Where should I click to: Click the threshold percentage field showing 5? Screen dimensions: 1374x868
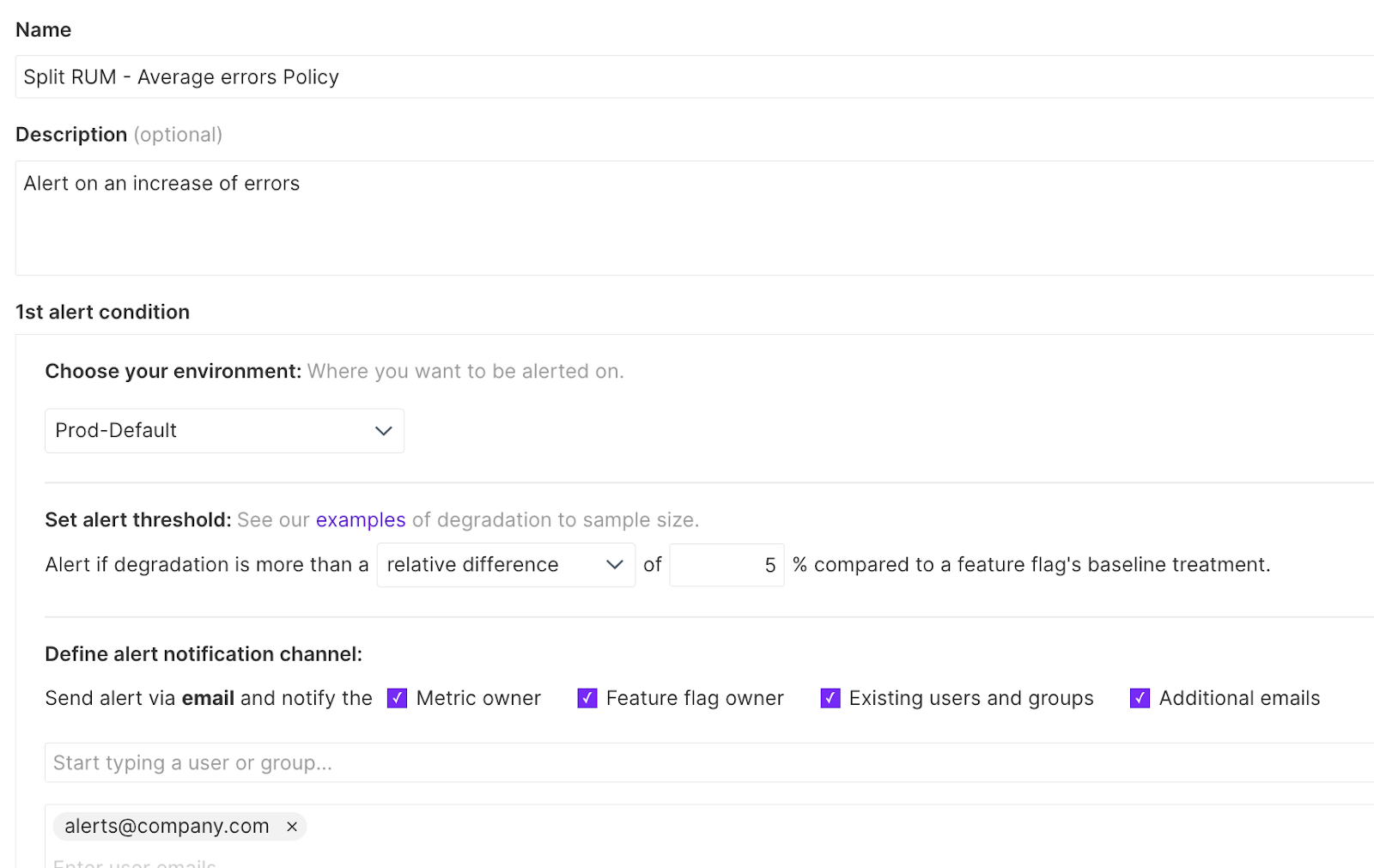coord(727,565)
